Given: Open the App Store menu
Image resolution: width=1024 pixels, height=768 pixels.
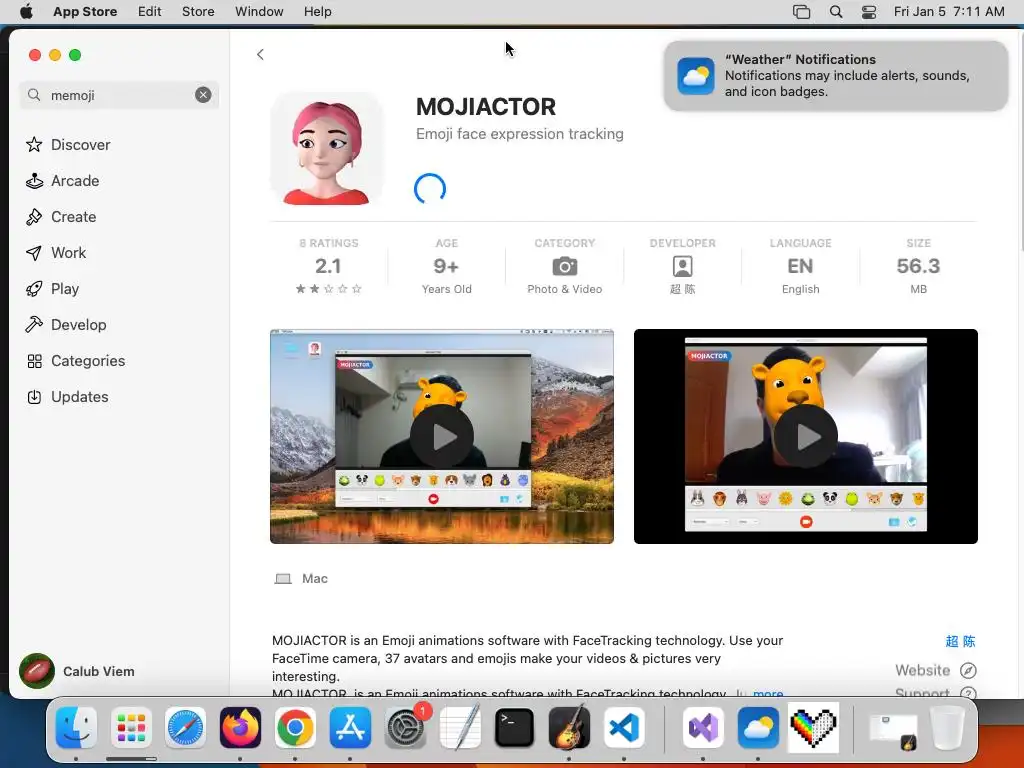Looking at the screenshot, I should click(85, 12).
